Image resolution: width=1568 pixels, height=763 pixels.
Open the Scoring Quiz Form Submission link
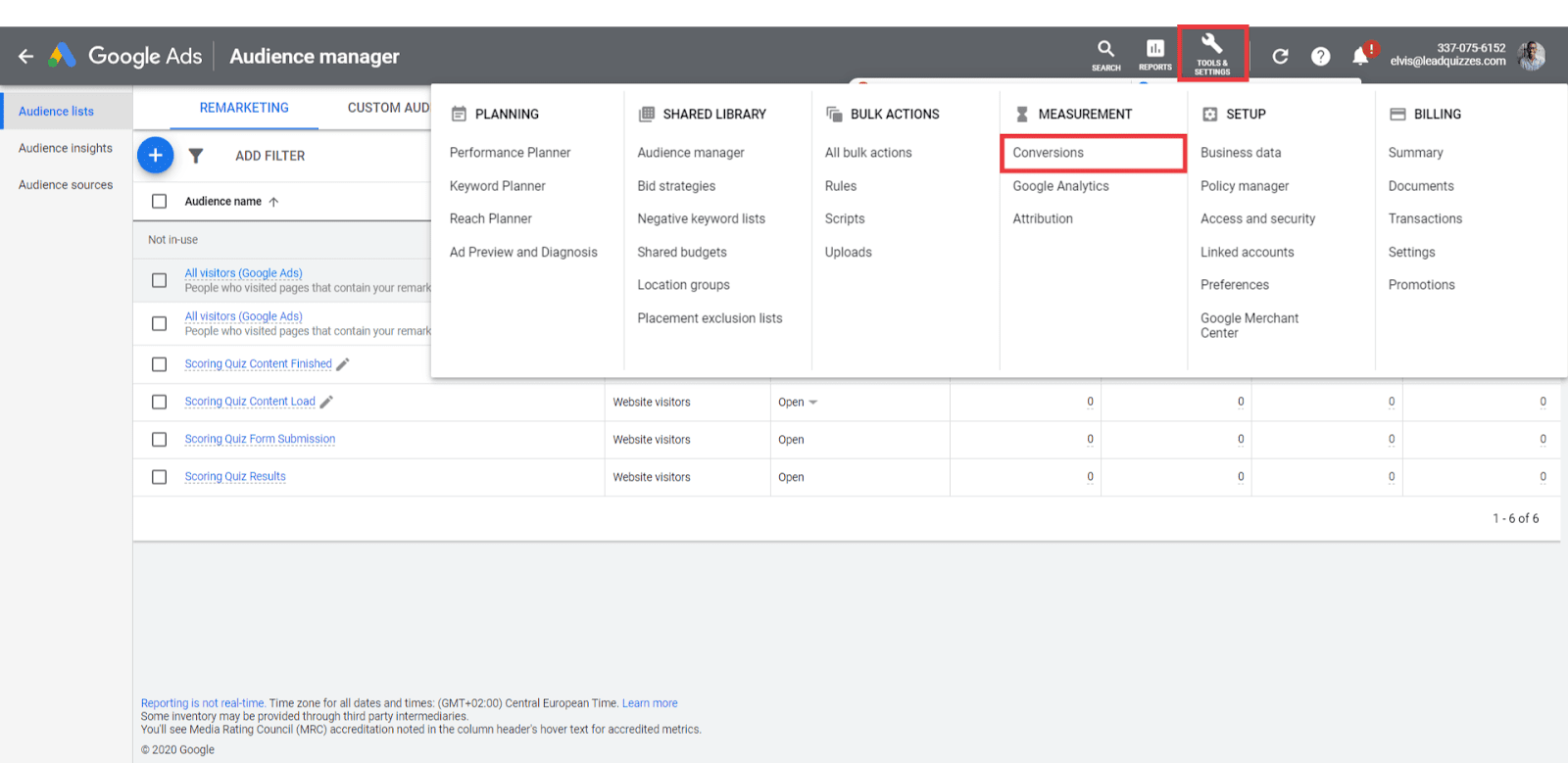click(x=260, y=439)
